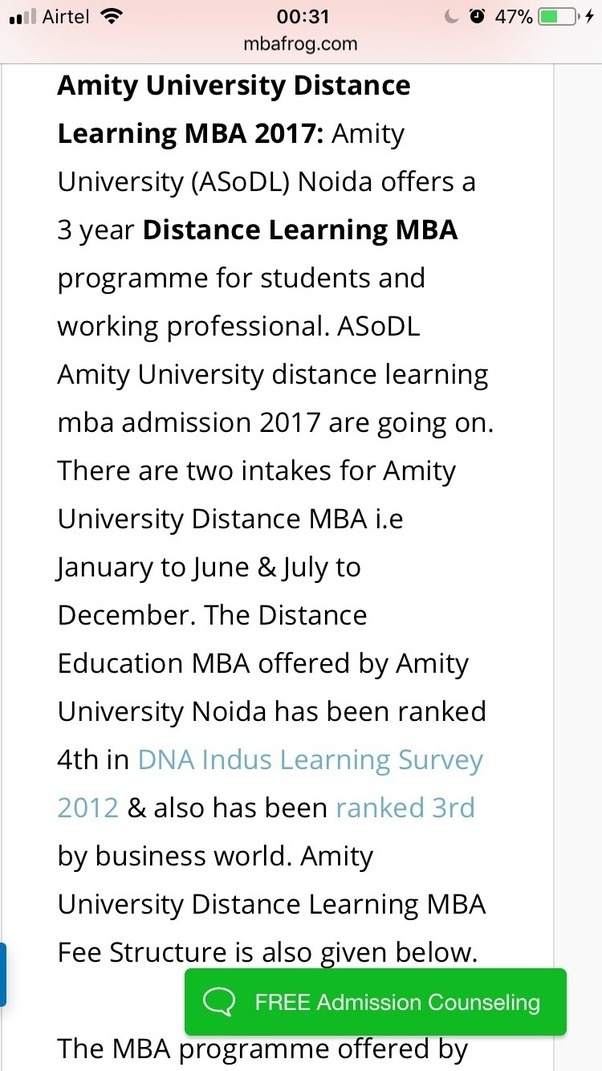Tap the bold Amity University Distance heading
Image resolution: width=602 pixels, height=1071 pixels.
tap(234, 85)
